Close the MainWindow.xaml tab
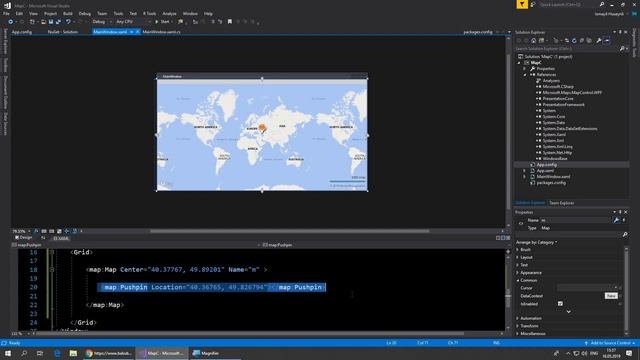 138,32
